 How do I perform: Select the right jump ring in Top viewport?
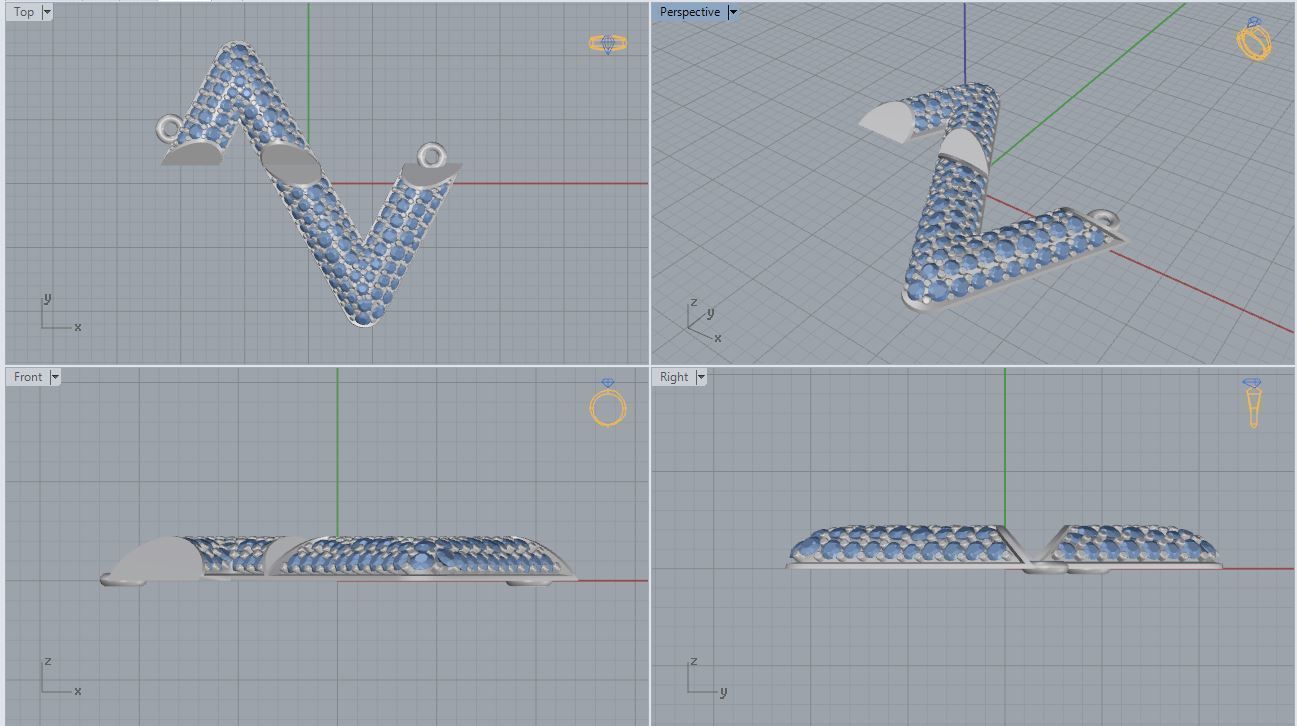click(432, 156)
